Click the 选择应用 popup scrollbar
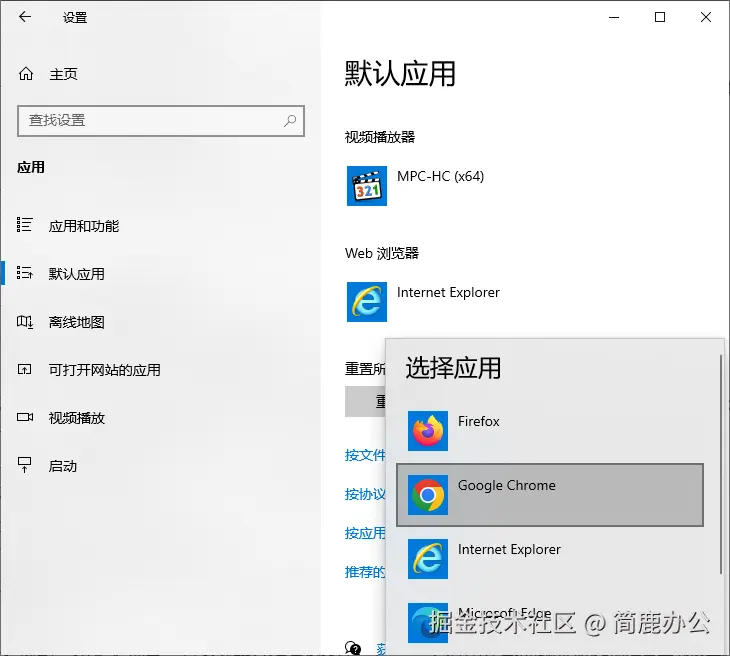 [x=721, y=465]
